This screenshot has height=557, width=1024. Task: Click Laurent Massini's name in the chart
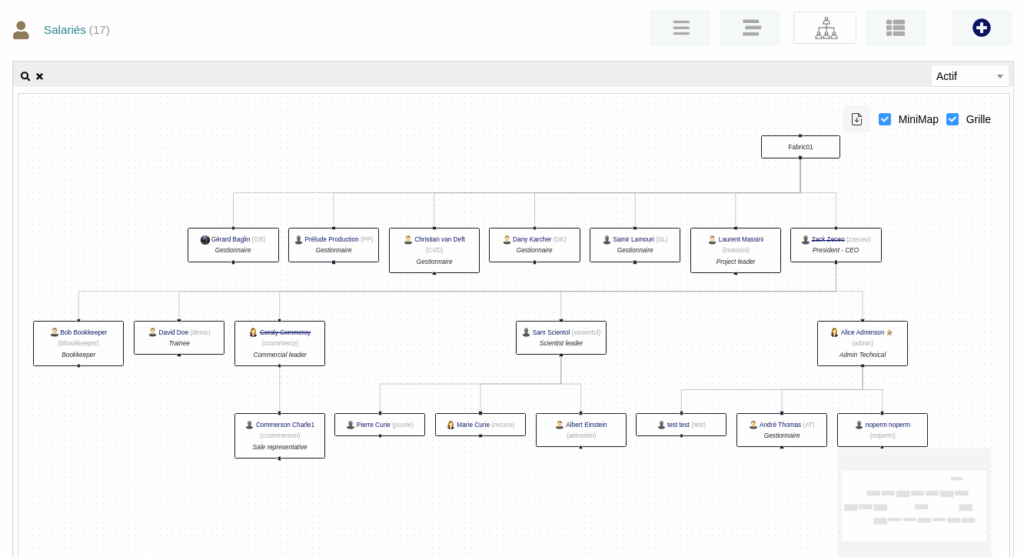pyautogui.click(x=741, y=240)
